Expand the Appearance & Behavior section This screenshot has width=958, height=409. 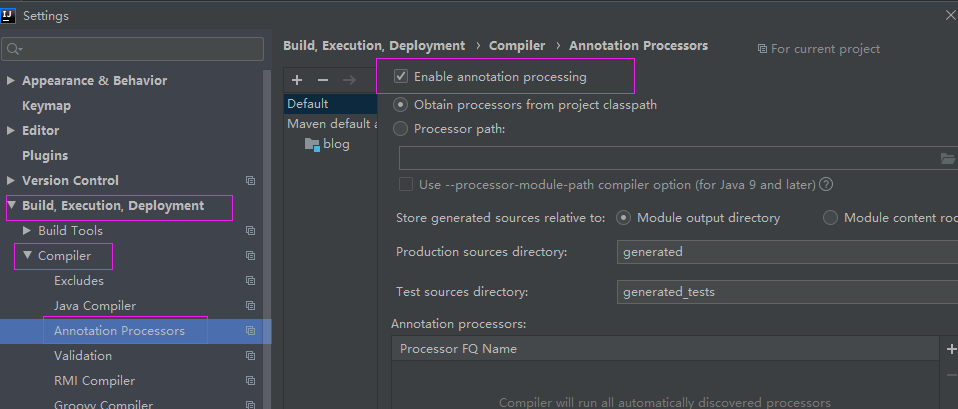(11, 81)
